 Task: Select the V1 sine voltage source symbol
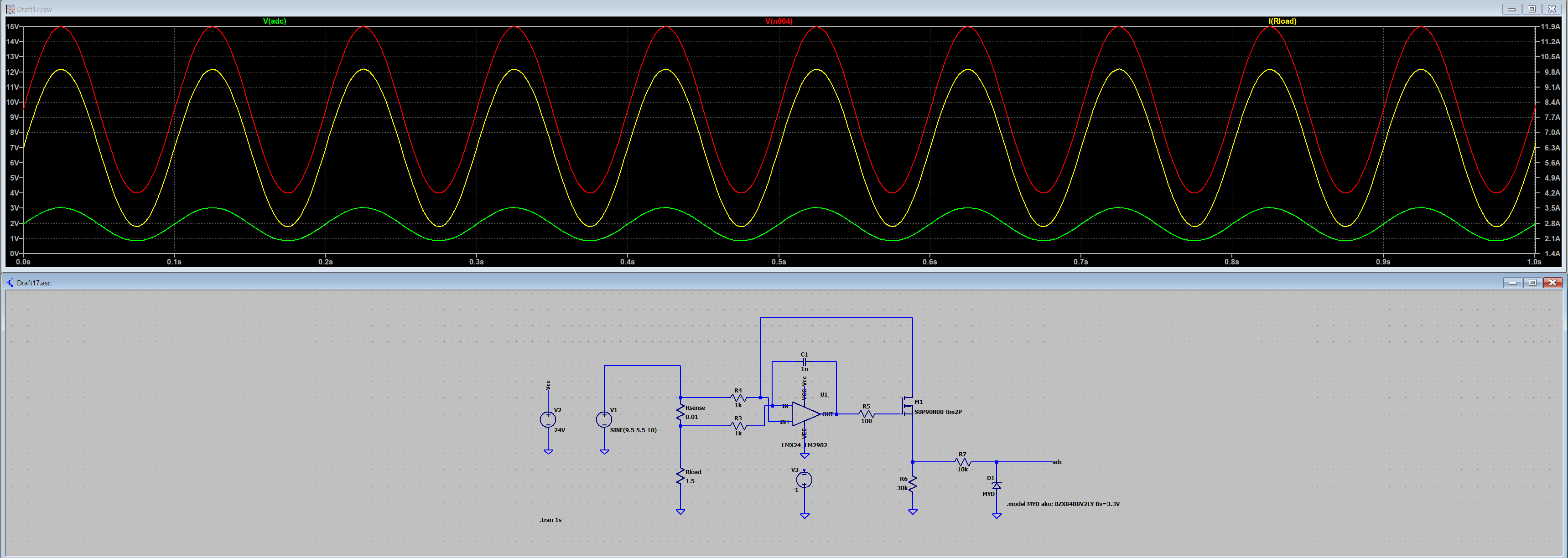pyautogui.click(x=604, y=419)
